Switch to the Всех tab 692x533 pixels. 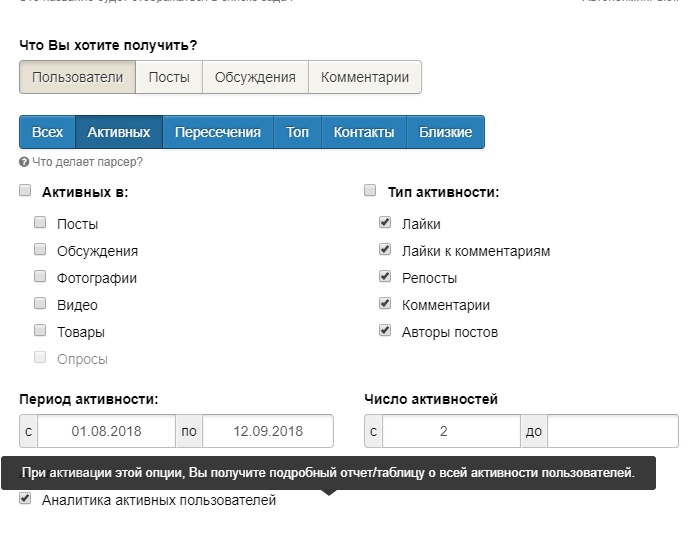47,132
